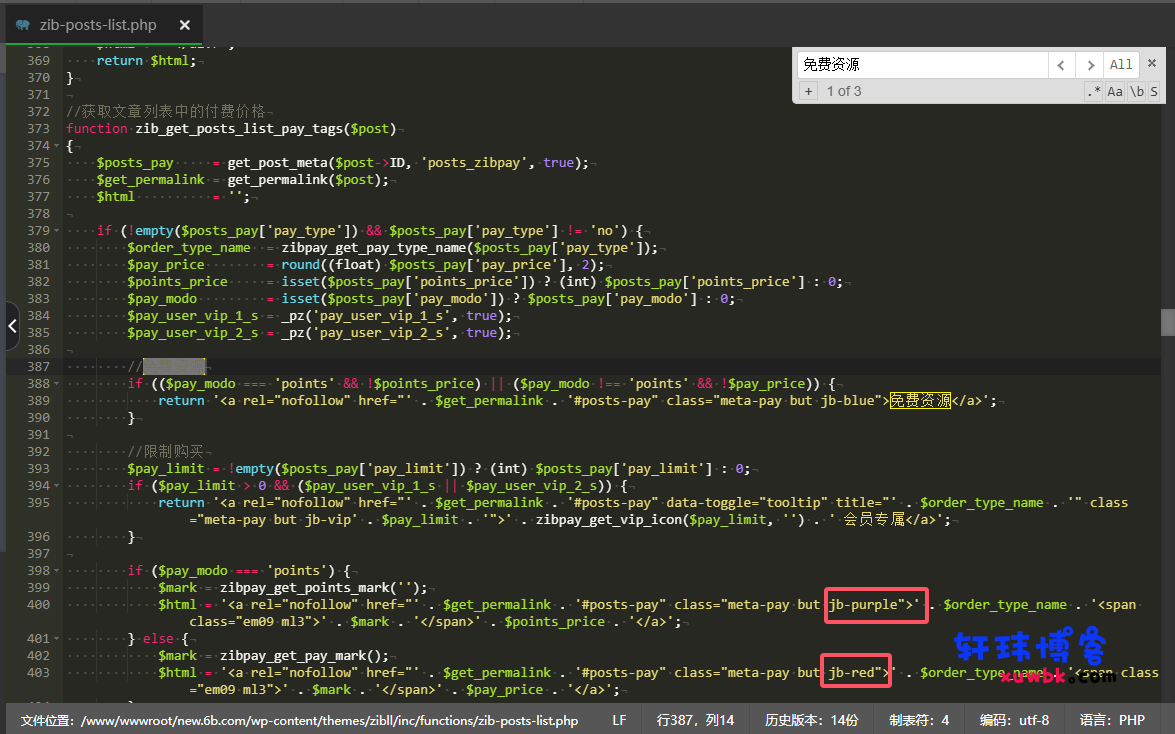Fold the if block at line 388
This screenshot has width=1175, height=734.
[x=57, y=384]
